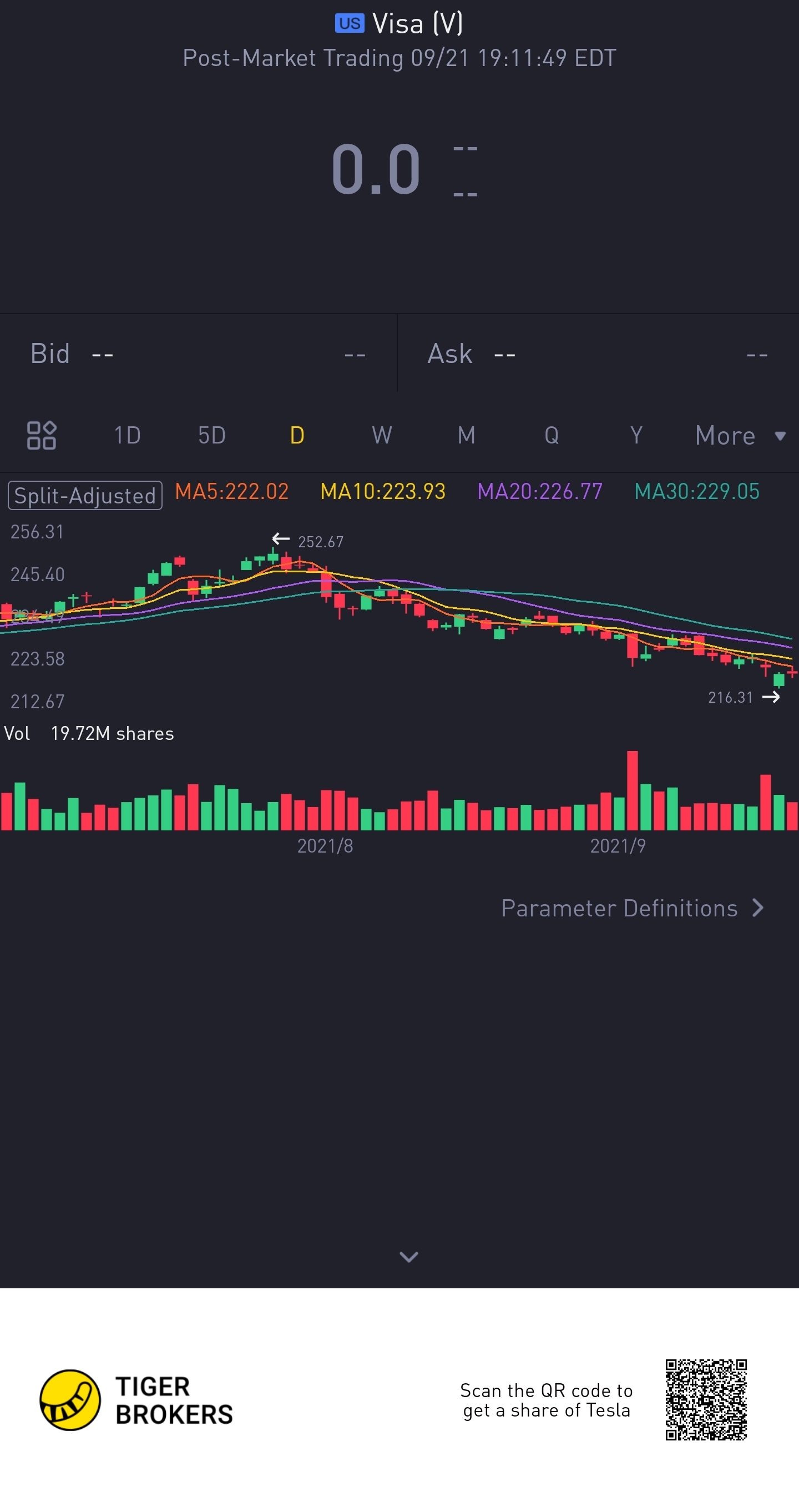Screen dimensions: 799x1512
Task: Select the Y yearly chart tab
Action: [636, 436]
